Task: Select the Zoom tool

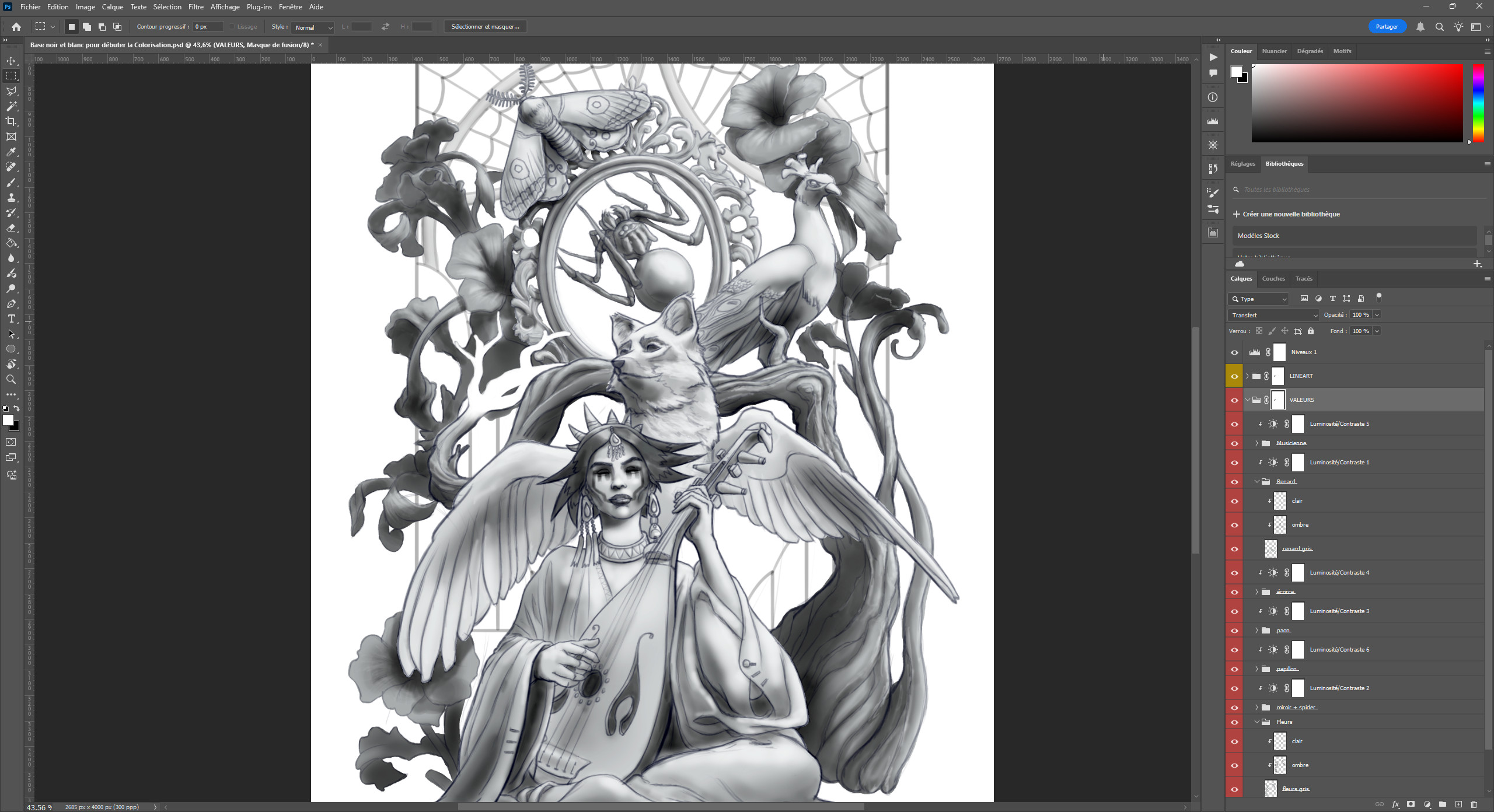Action: 11,379
